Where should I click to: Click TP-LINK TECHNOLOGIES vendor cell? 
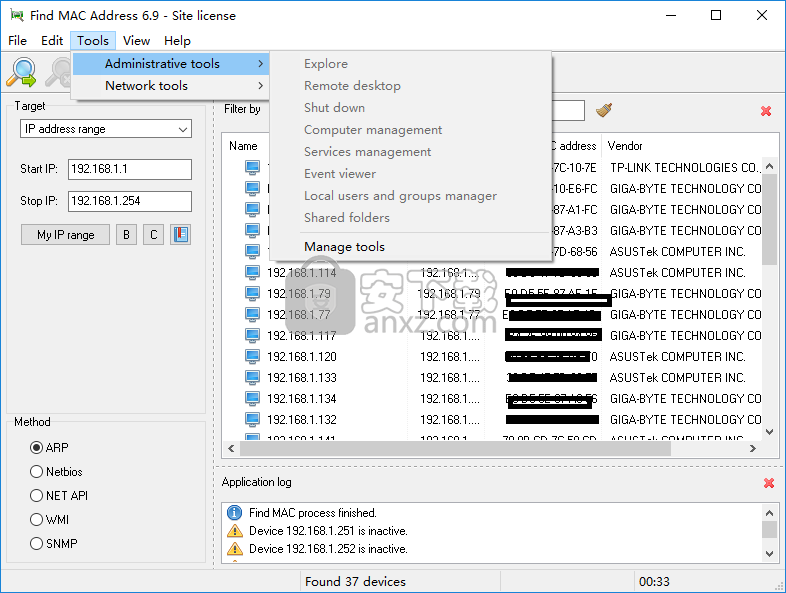pos(685,167)
